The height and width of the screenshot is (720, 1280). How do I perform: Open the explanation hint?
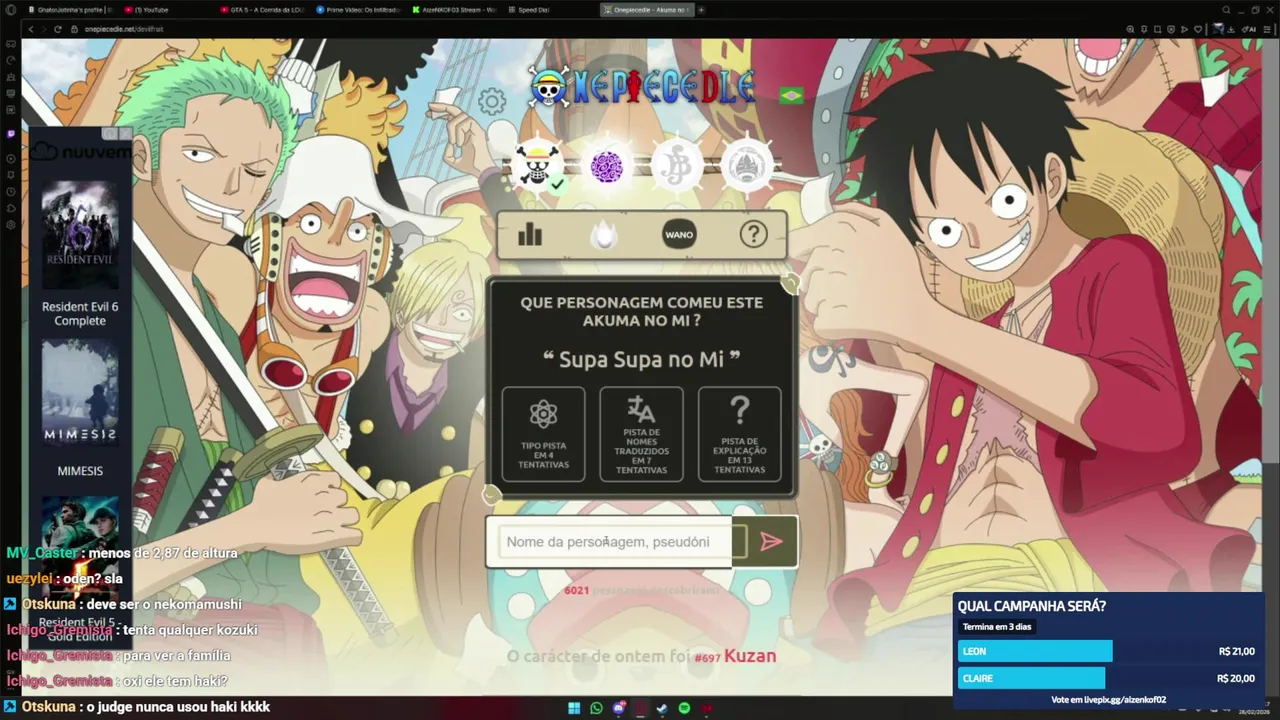pyautogui.click(x=739, y=434)
